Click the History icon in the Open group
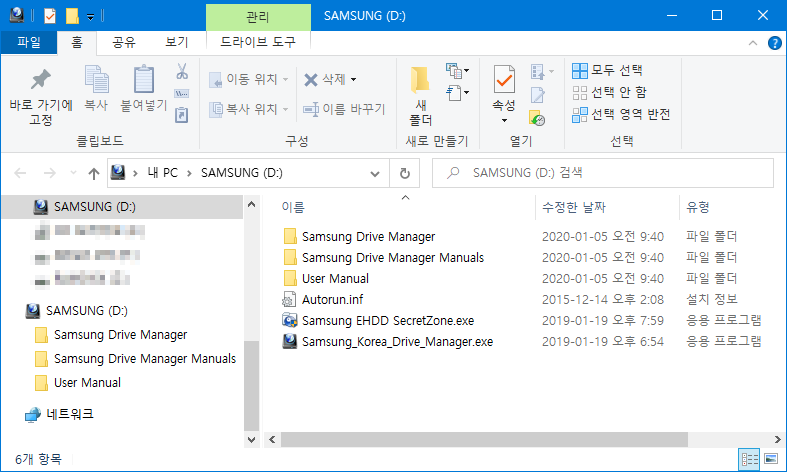This screenshot has width=787, height=472. point(537,118)
